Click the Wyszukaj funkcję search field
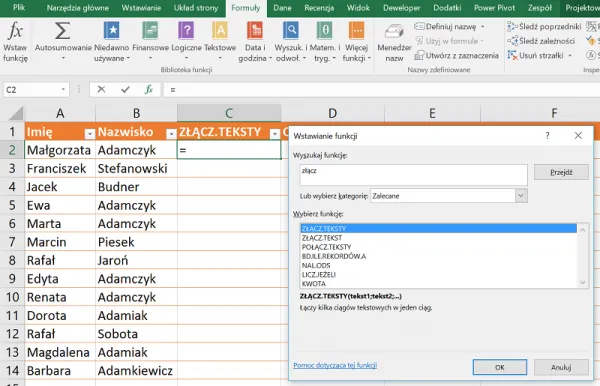This screenshot has width=600, height=386. click(x=413, y=175)
